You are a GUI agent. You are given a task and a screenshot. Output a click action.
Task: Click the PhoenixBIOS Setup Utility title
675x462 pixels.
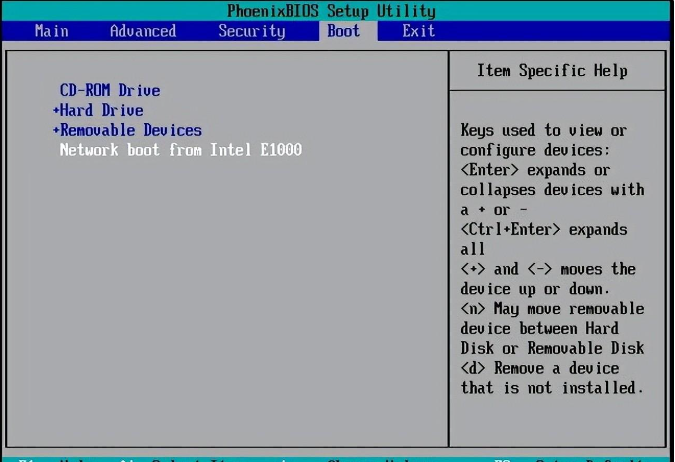tap(331, 11)
